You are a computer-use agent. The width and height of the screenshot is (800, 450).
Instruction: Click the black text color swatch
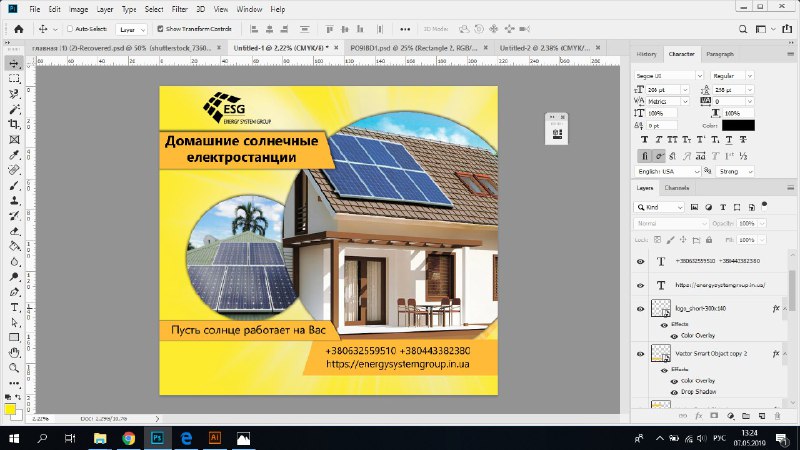click(x=738, y=126)
